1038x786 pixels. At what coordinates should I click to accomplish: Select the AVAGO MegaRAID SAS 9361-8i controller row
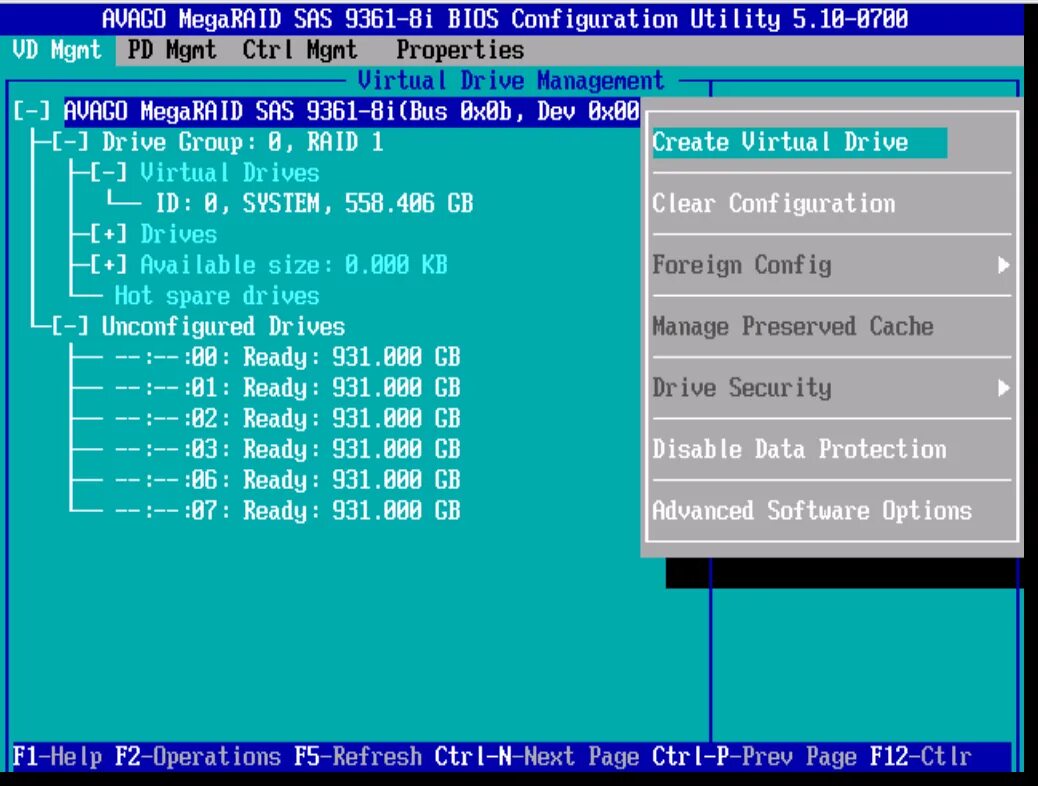click(352, 111)
